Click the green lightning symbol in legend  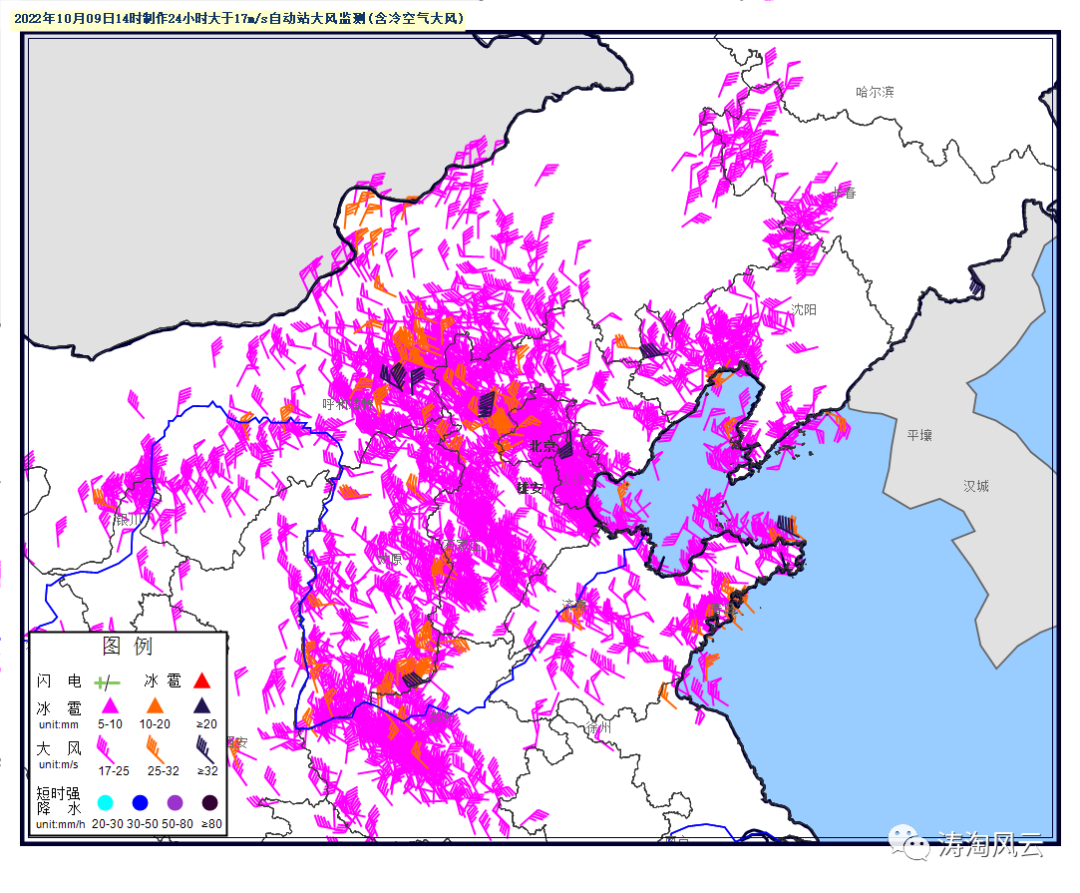pyautogui.click(x=107, y=682)
